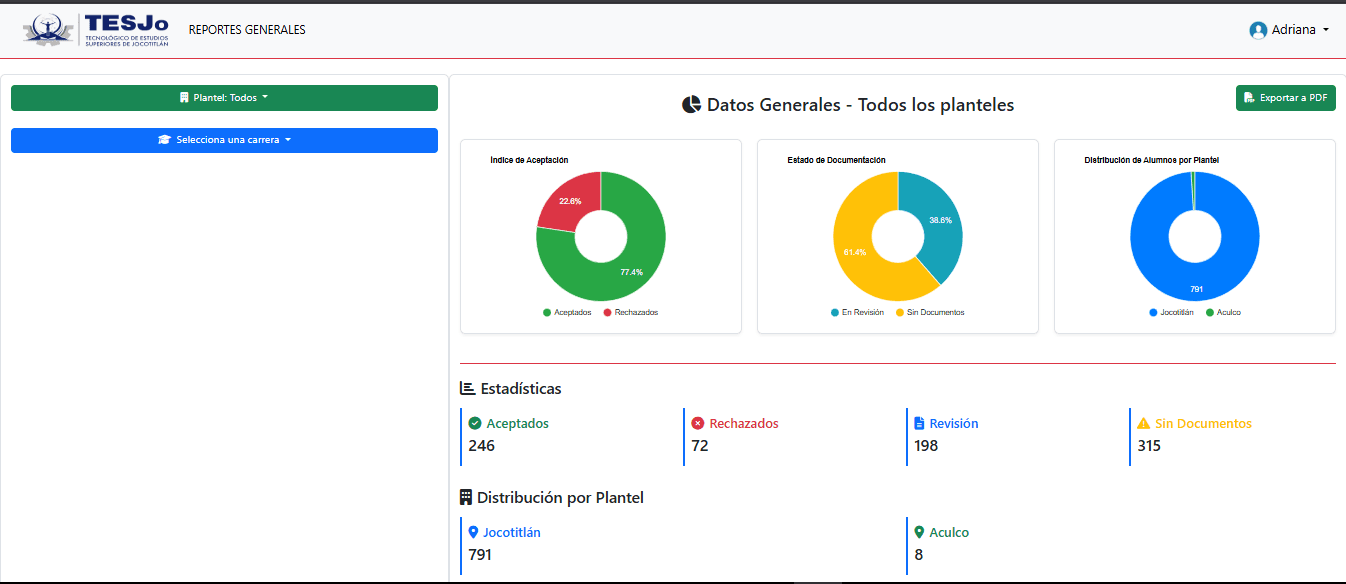Toggle the Jocotitlán legend entry in the chart
Screen dimensions: 1346x584
tap(1172, 312)
